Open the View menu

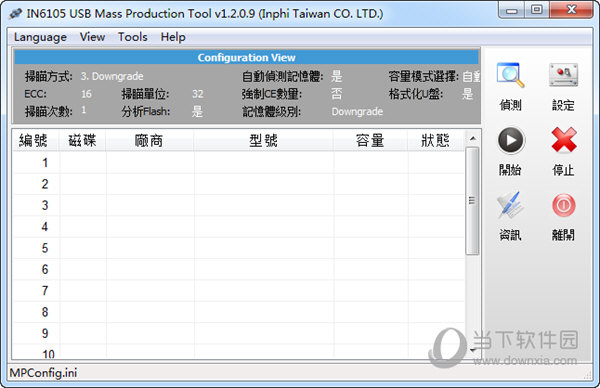pos(92,37)
